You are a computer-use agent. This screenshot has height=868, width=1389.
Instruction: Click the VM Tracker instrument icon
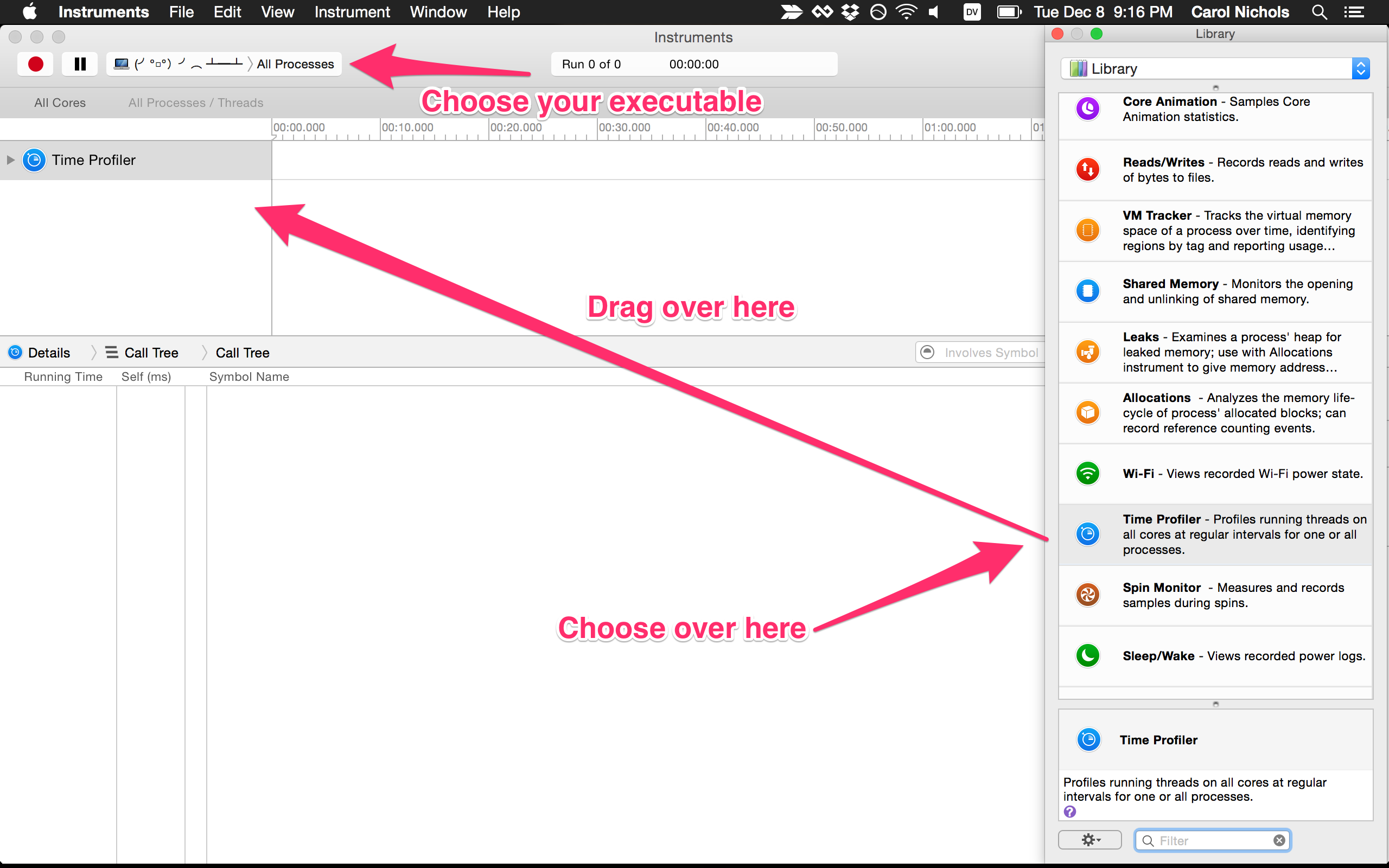click(x=1087, y=230)
